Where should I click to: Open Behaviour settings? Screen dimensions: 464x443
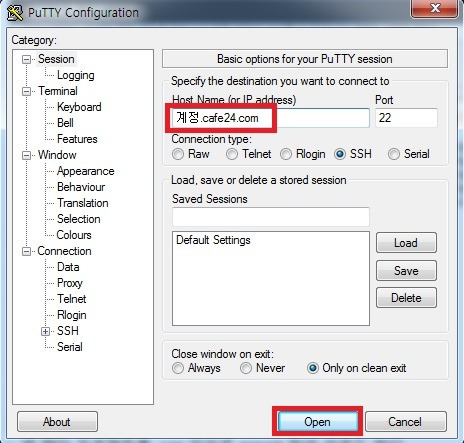[x=81, y=187]
